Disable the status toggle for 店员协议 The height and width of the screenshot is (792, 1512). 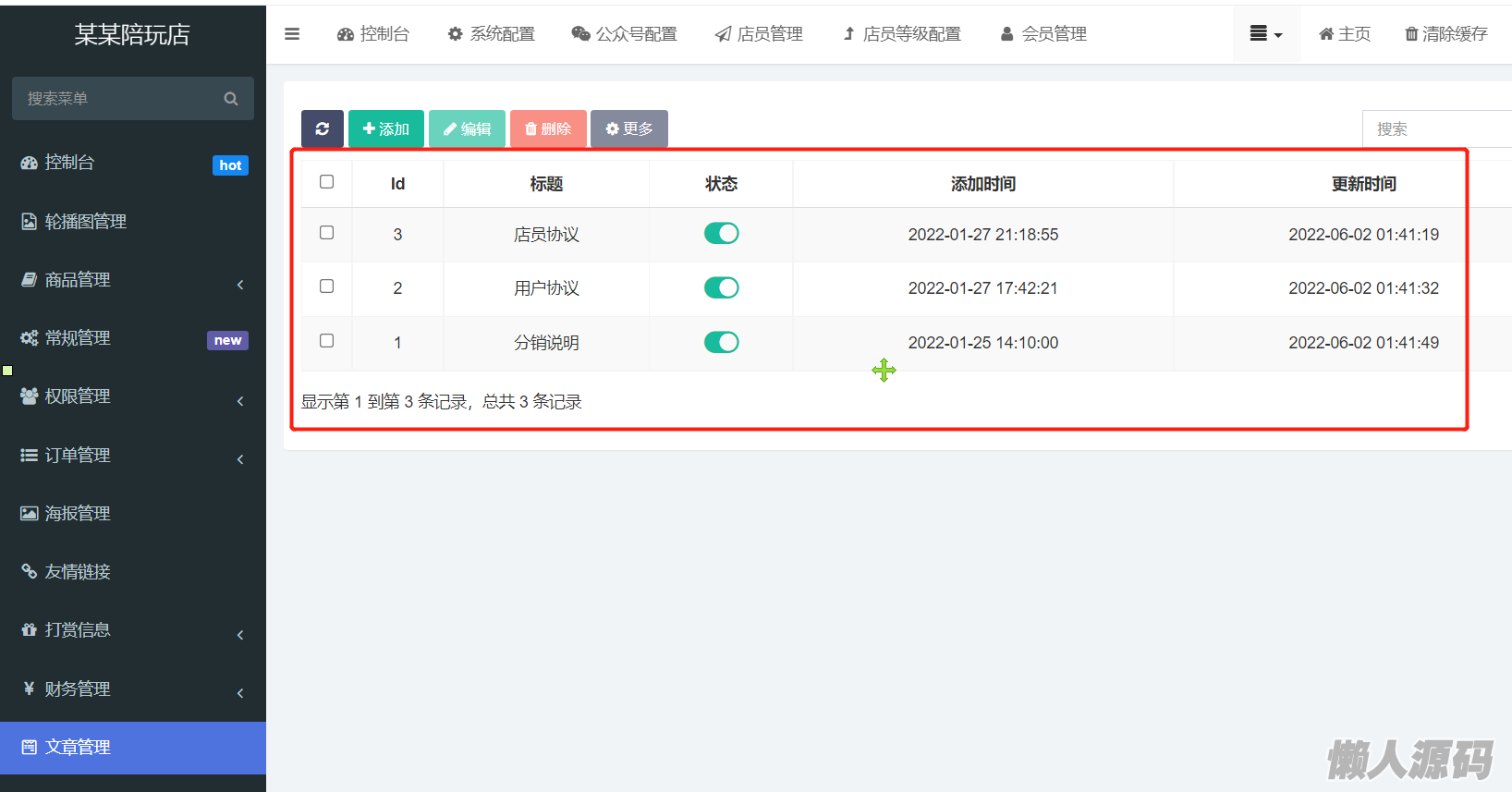pos(721,234)
